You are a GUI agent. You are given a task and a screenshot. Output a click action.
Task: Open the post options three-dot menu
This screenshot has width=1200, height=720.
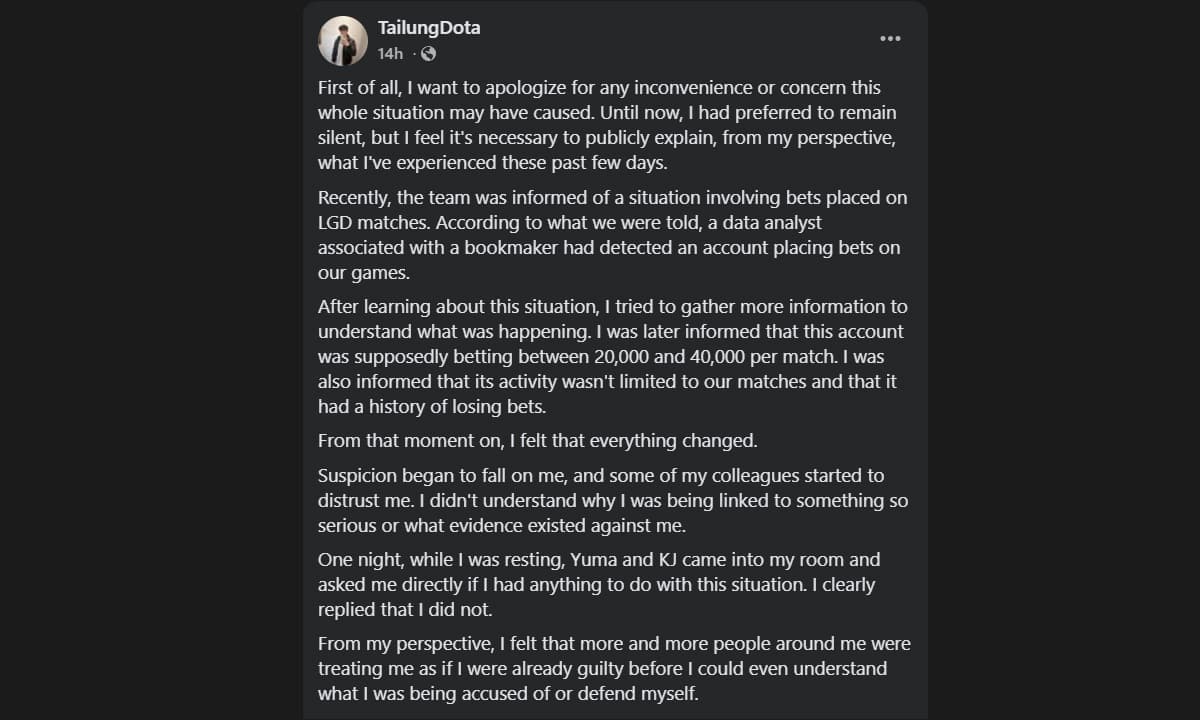tap(890, 39)
